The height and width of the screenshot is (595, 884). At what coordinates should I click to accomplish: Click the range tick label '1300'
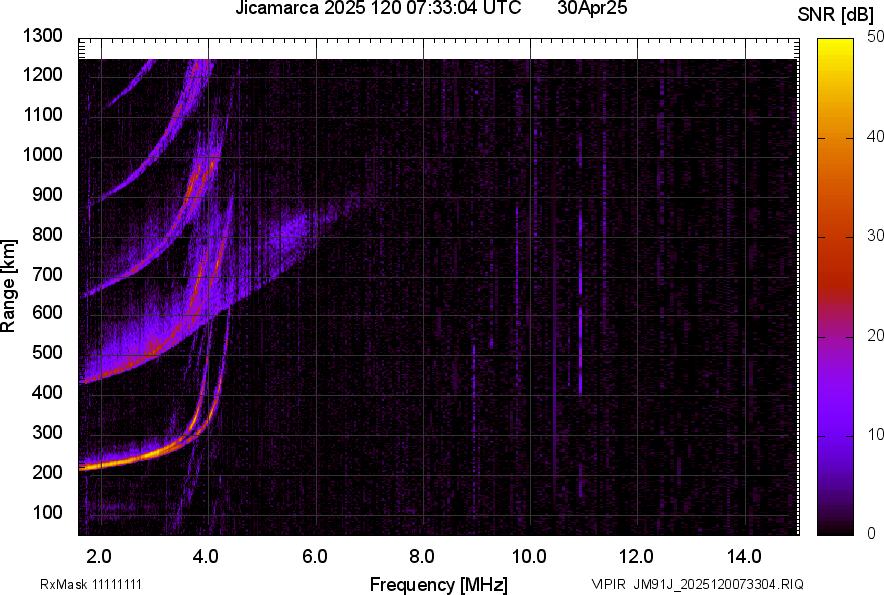pyautogui.click(x=42, y=36)
